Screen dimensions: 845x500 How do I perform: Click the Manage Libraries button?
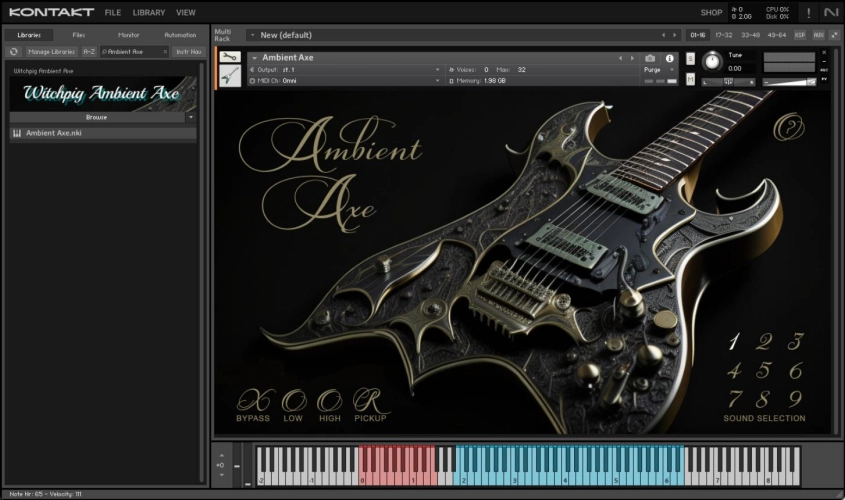50,51
